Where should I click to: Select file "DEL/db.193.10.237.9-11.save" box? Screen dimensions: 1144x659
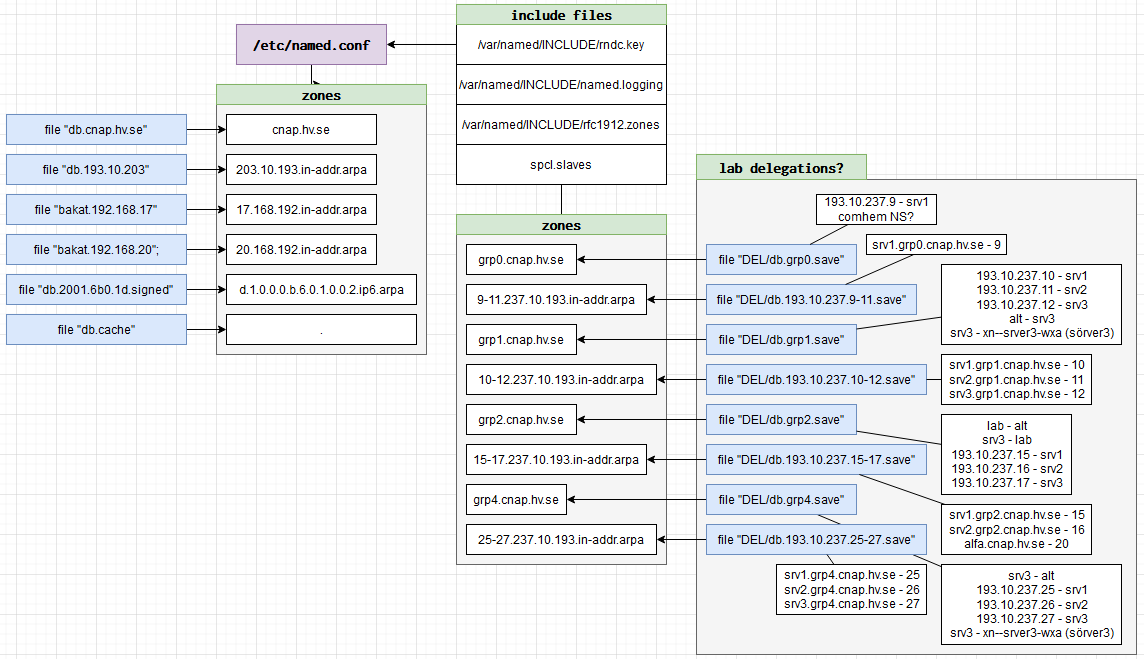click(x=811, y=299)
